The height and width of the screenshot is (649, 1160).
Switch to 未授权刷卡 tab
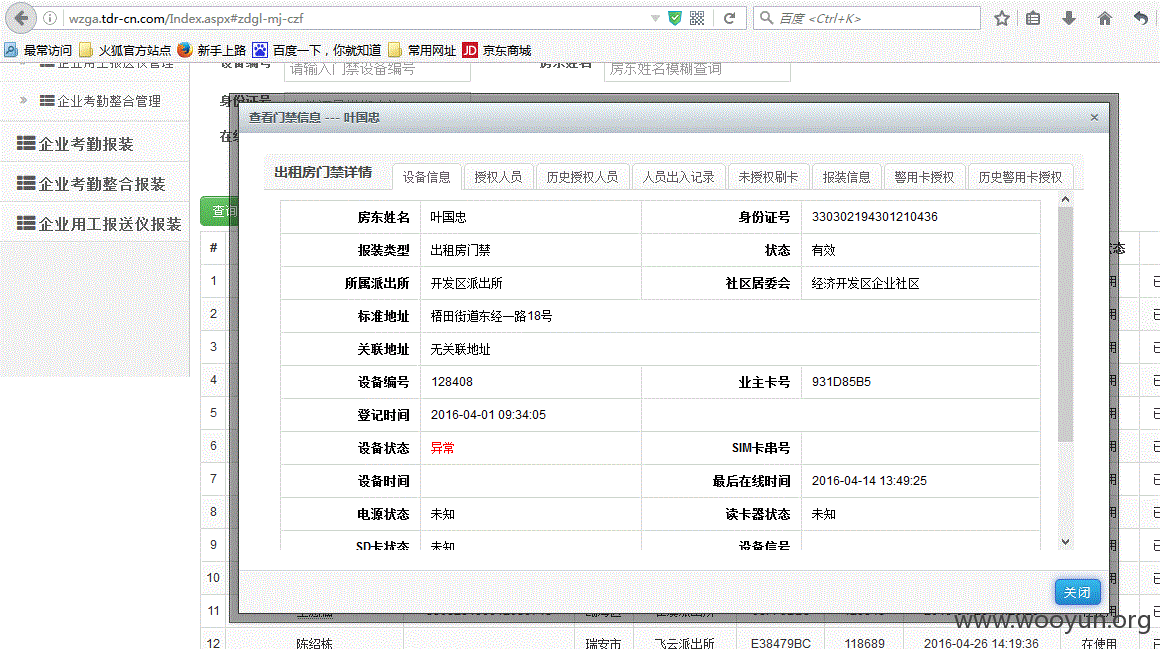point(768,177)
